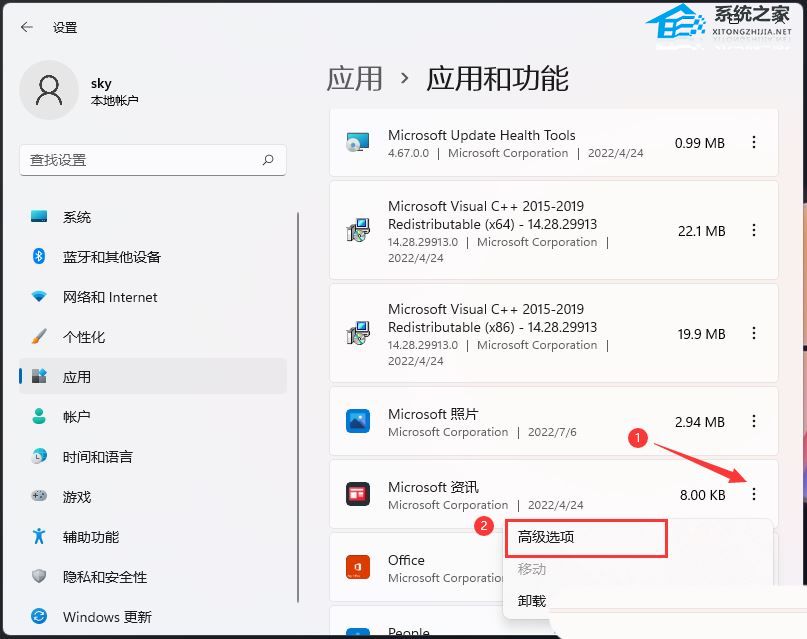
Task: Open the sky user avatar
Action: click(49, 91)
